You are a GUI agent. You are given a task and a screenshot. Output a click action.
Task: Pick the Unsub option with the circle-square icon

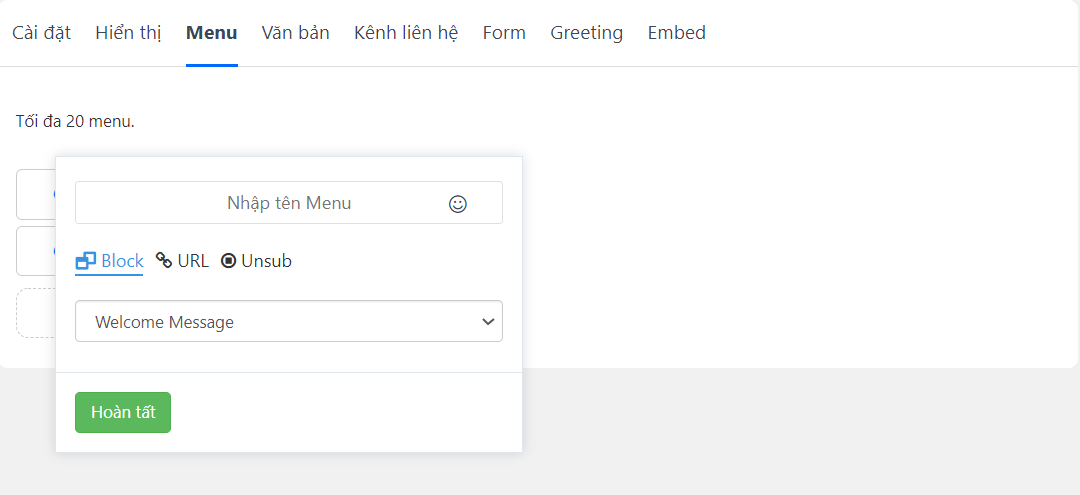pos(256,261)
